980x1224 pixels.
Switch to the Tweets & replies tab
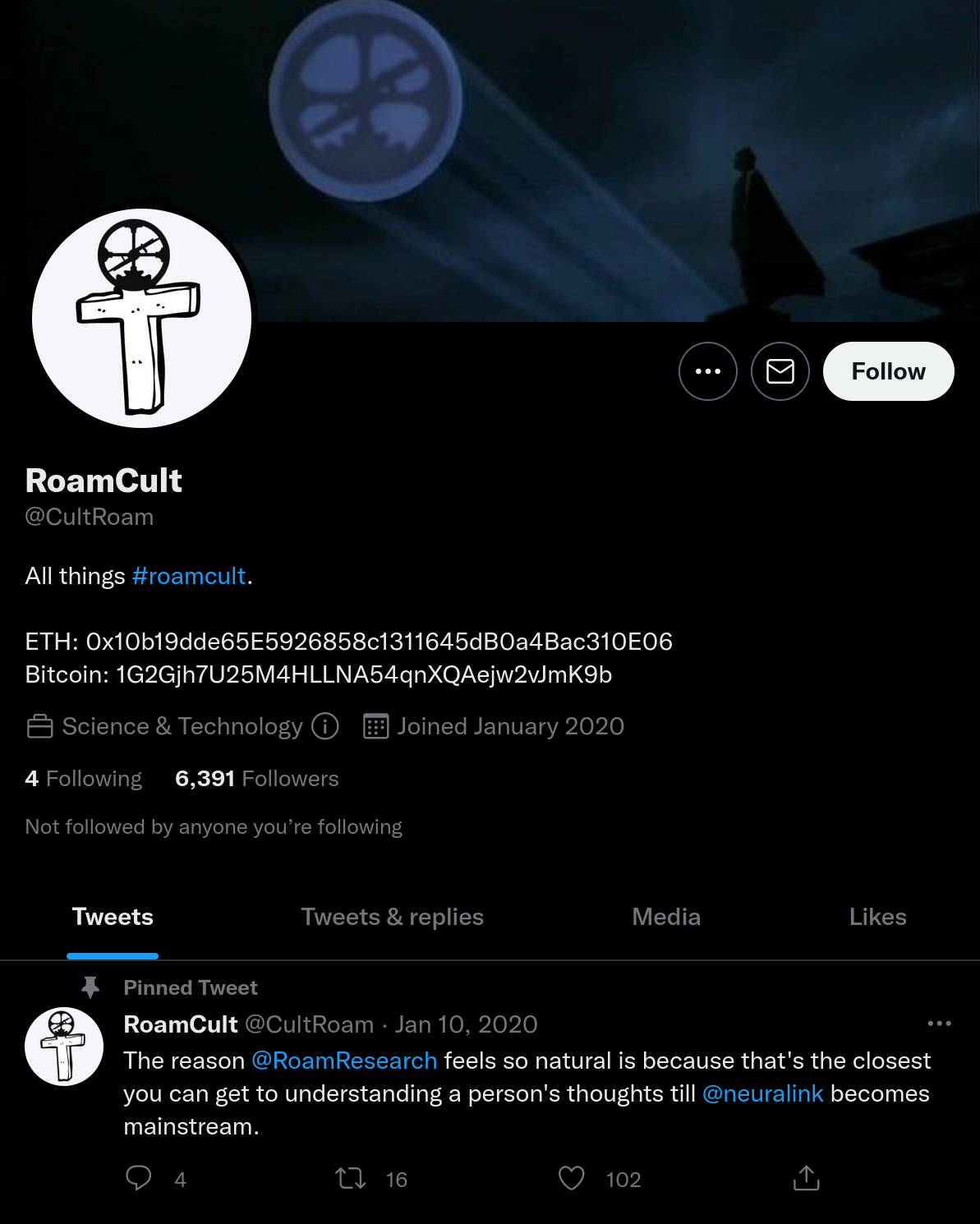[x=392, y=917]
